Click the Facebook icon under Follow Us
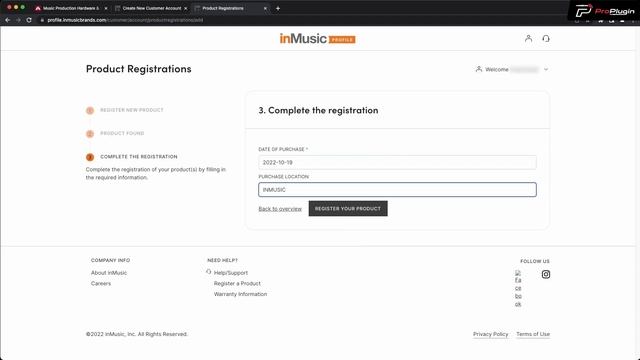 pos(518,289)
